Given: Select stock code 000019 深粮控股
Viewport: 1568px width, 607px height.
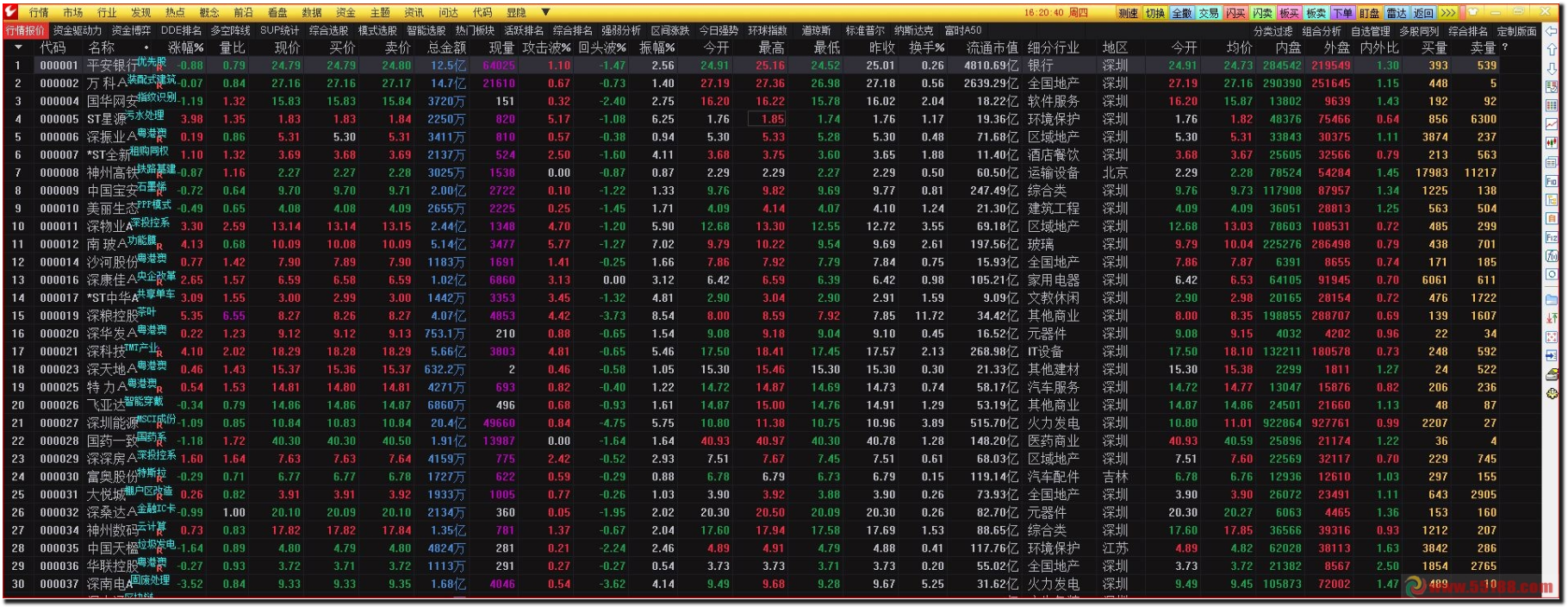Looking at the screenshot, I should click(59, 316).
